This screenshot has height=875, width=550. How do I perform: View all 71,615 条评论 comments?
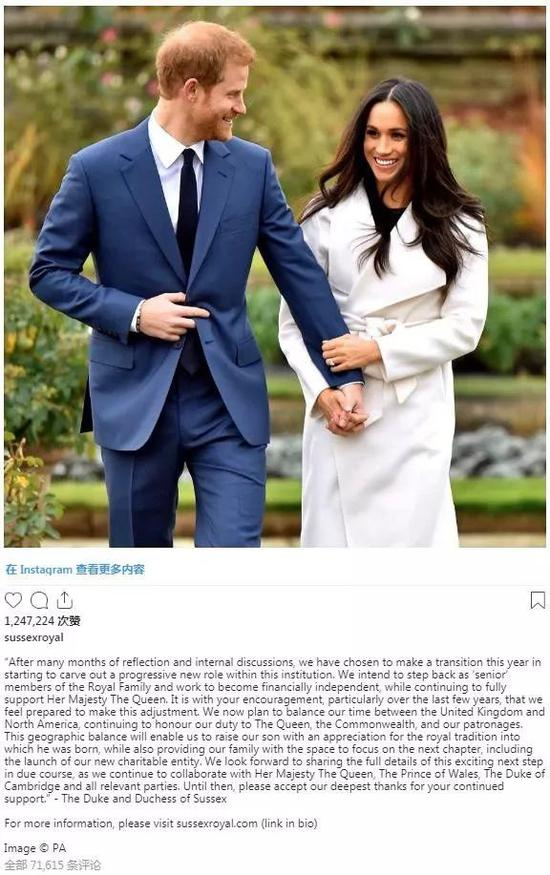coord(53,866)
